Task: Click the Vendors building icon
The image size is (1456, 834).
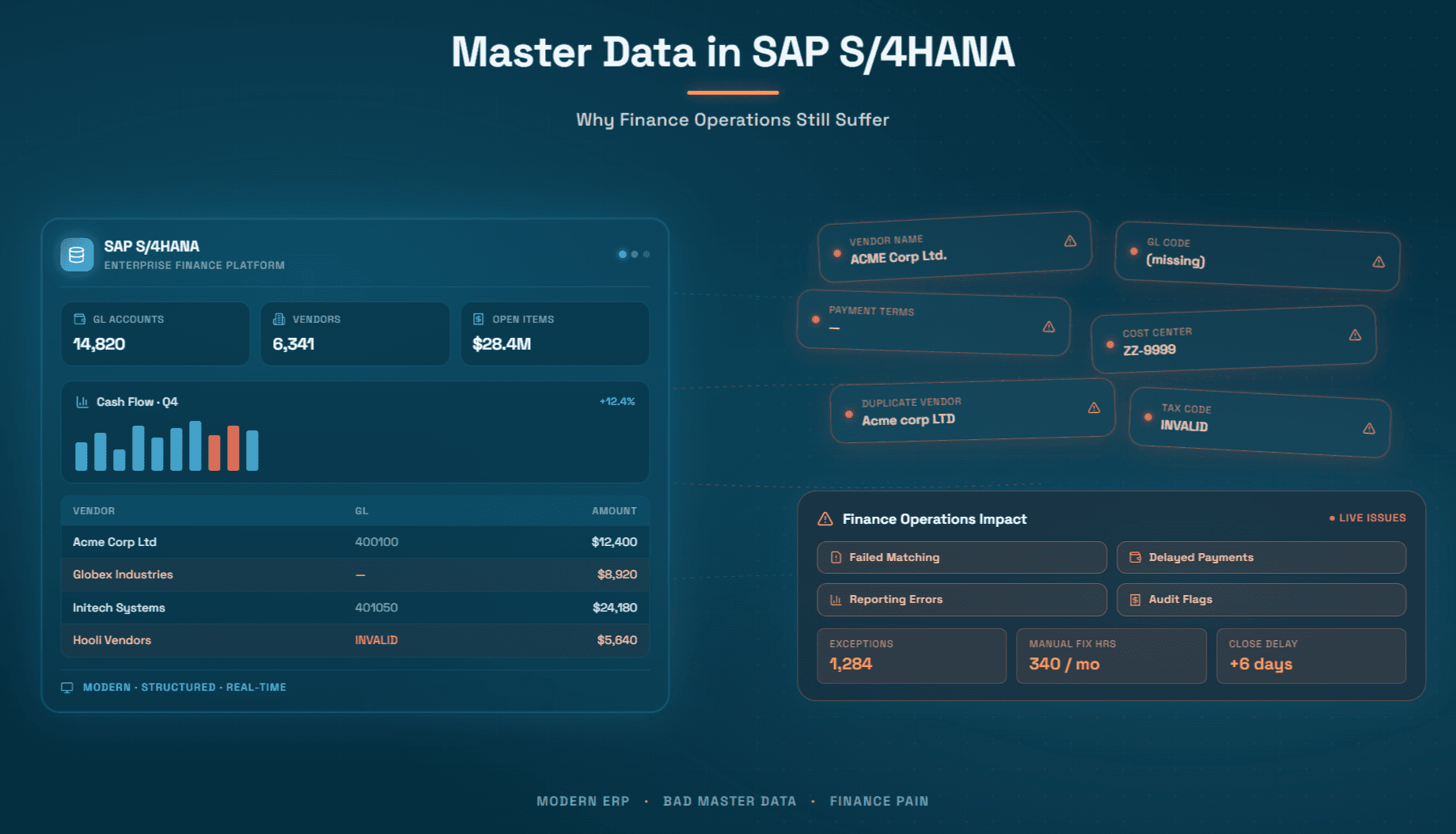Action: [279, 319]
